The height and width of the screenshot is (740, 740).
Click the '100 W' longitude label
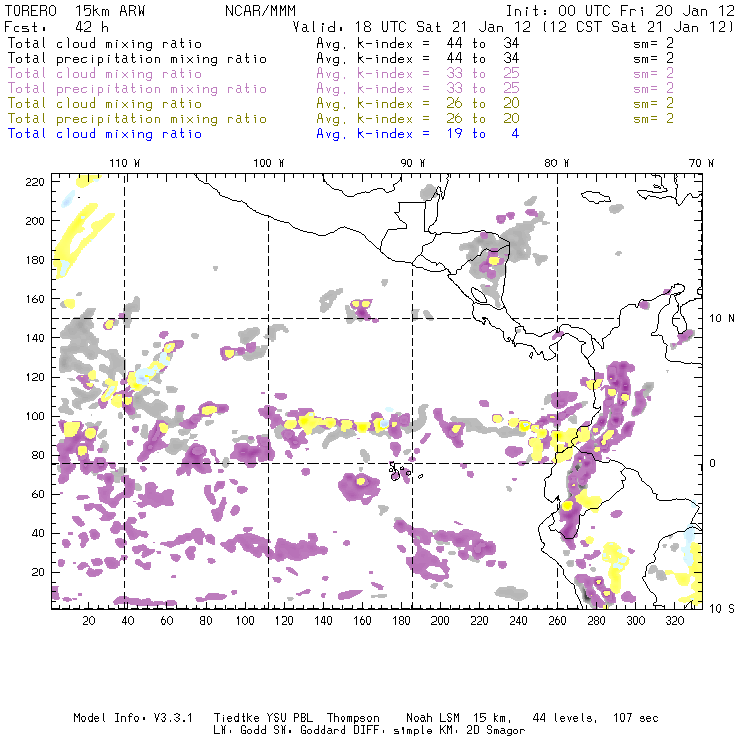[x=269, y=163]
